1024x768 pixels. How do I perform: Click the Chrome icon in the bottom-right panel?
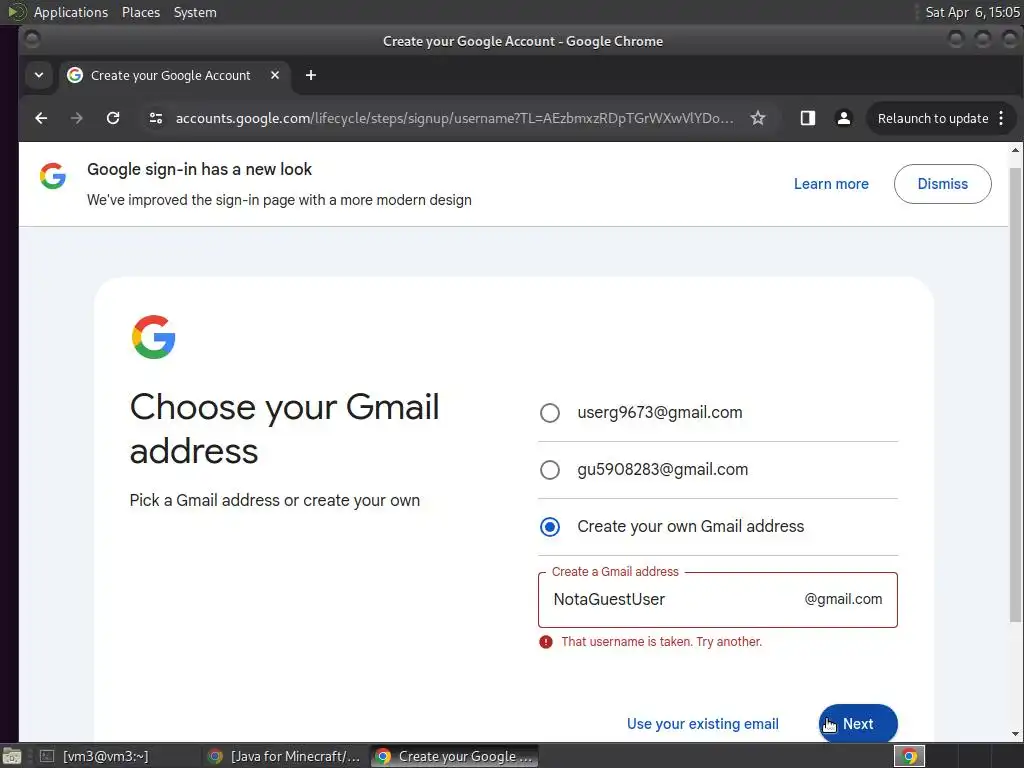(909, 756)
